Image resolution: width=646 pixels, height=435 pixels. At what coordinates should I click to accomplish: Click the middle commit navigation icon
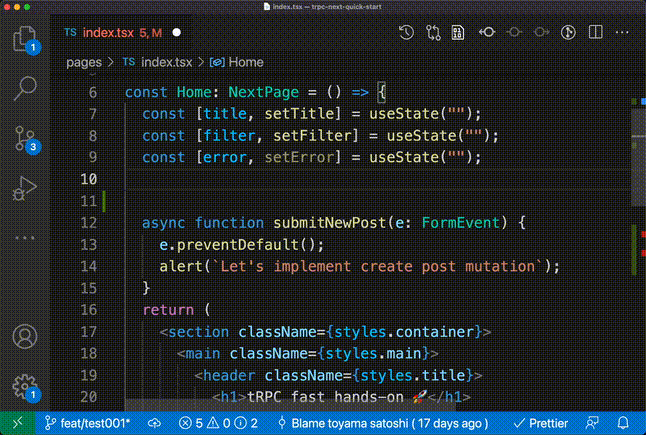[x=514, y=32]
